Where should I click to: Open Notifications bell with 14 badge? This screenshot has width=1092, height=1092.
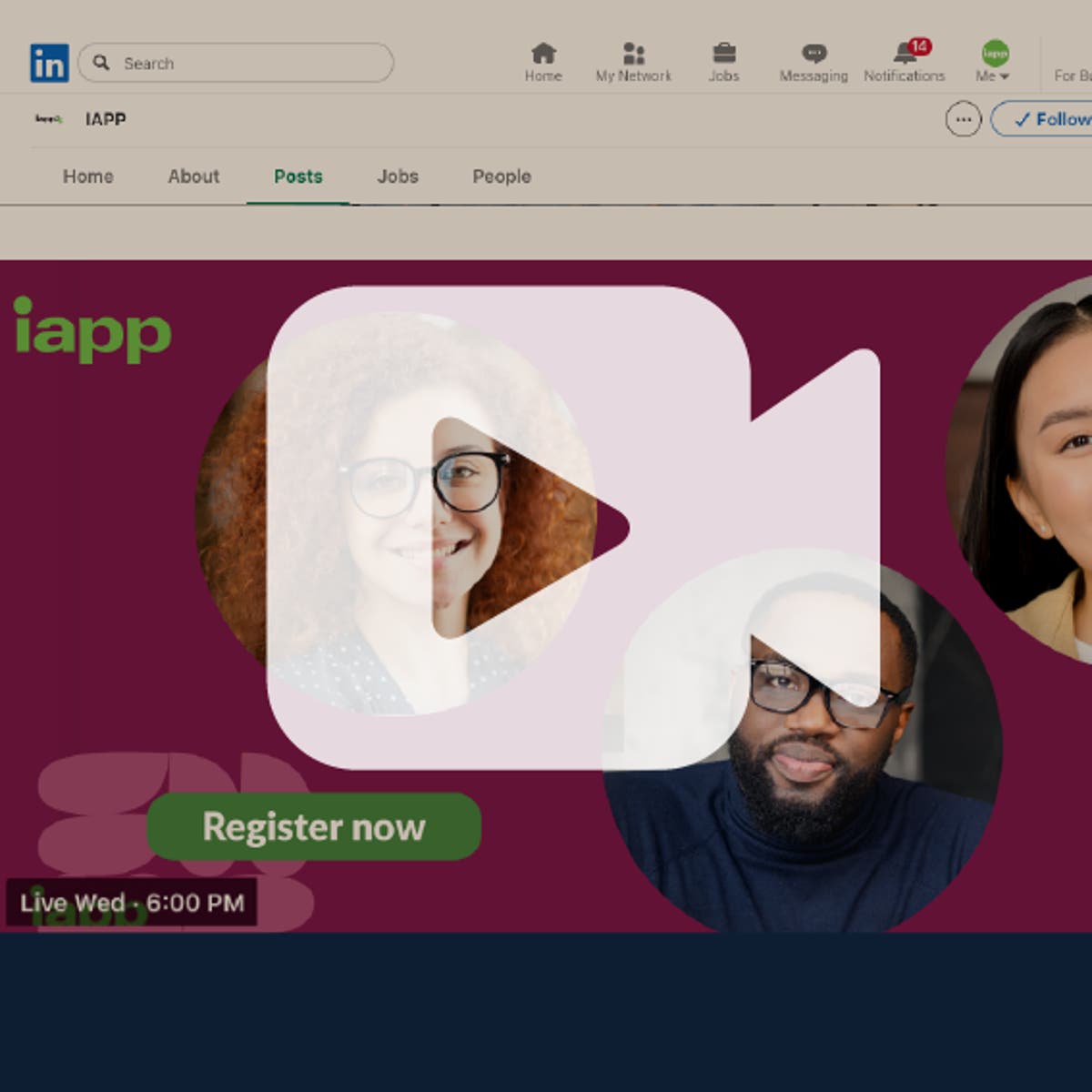tap(905, 62)
